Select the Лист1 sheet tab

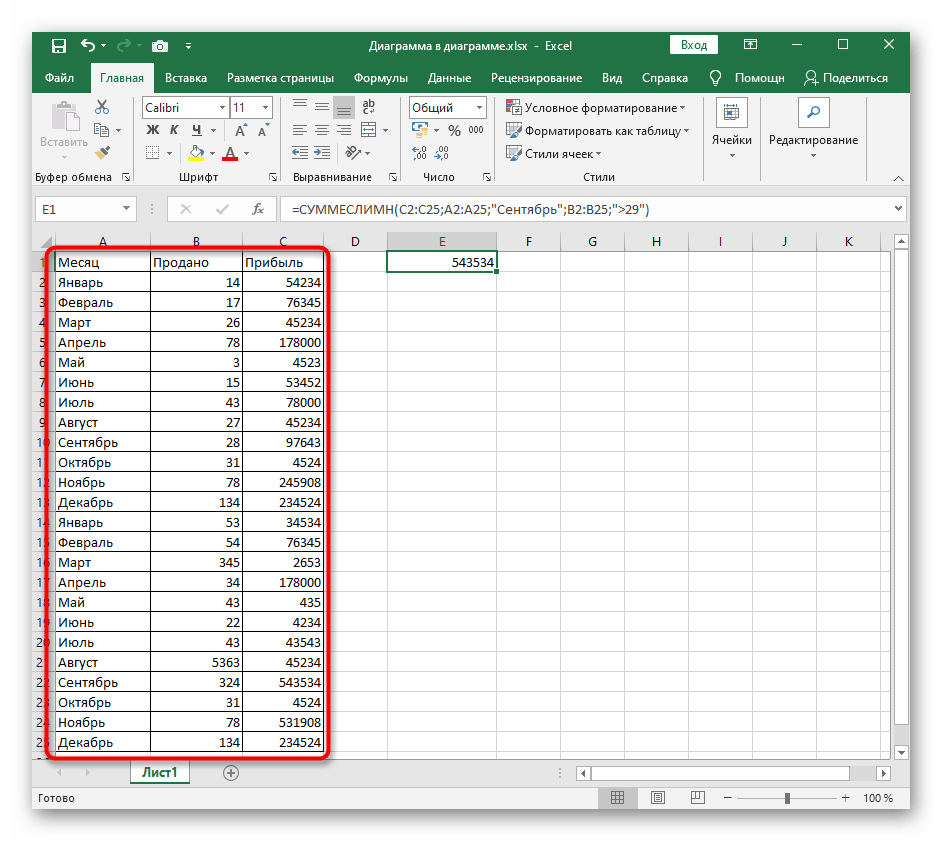point(159,773)
